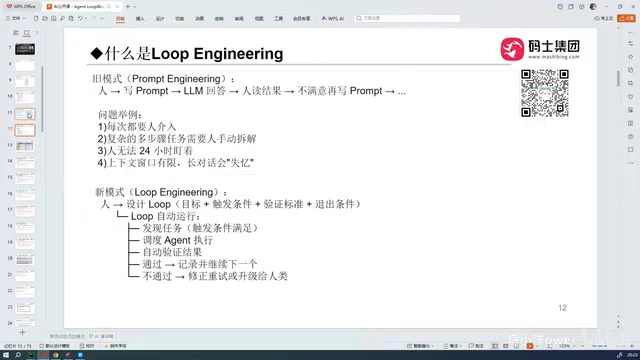The height and width of the screenshot is (360, 640).
Task: Click the print preview toolbar icon
Action: point(71,18)
